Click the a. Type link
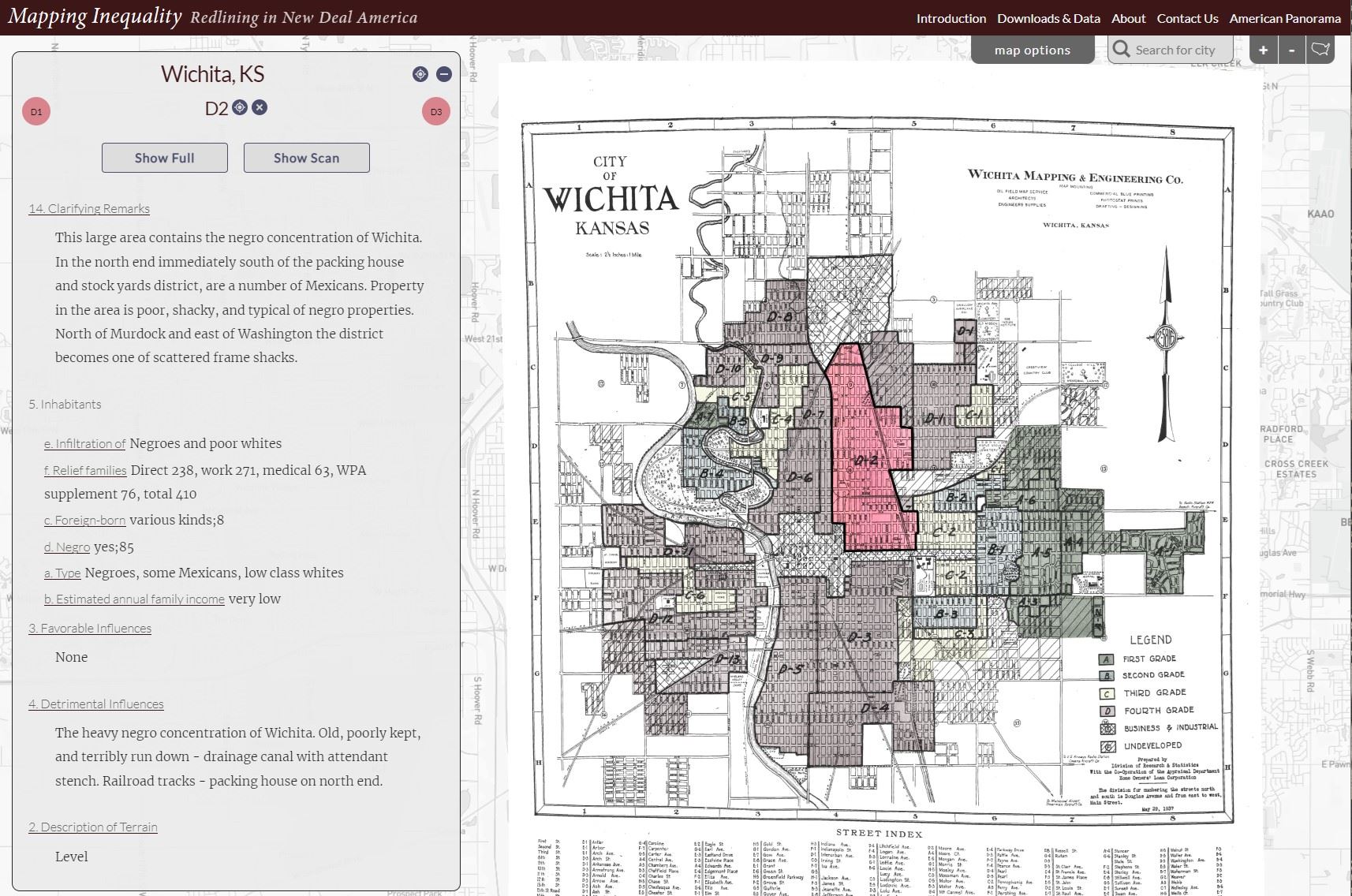The image size is (1352, 896). point(62,573)
